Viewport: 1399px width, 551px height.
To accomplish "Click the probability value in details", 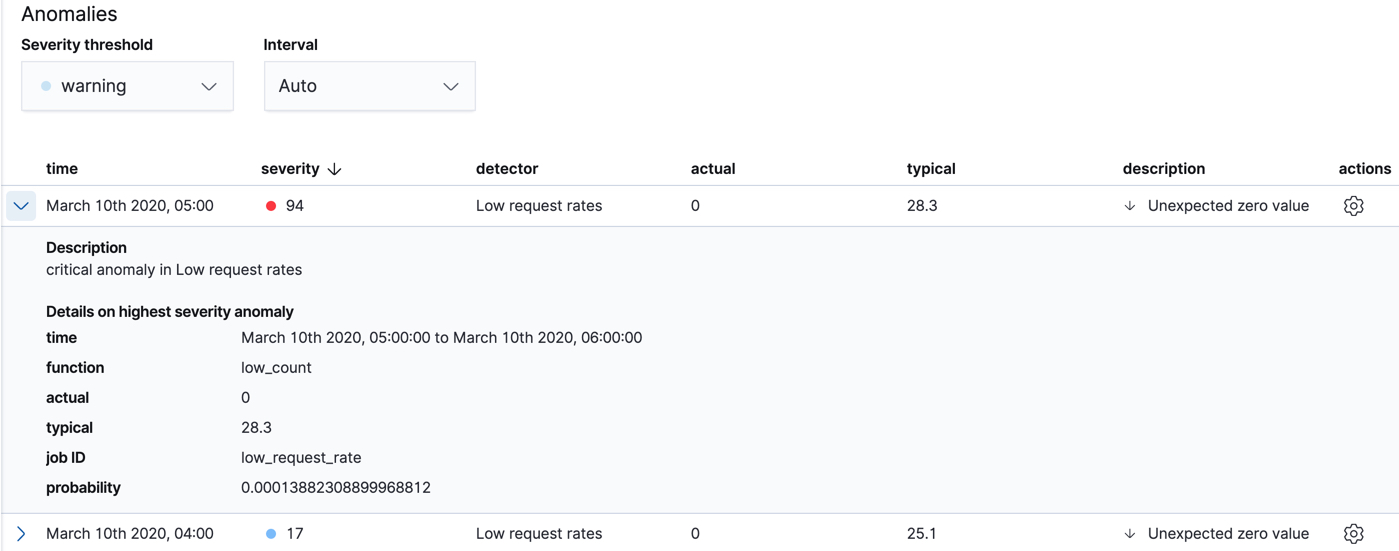I will (x=336, y=488).
